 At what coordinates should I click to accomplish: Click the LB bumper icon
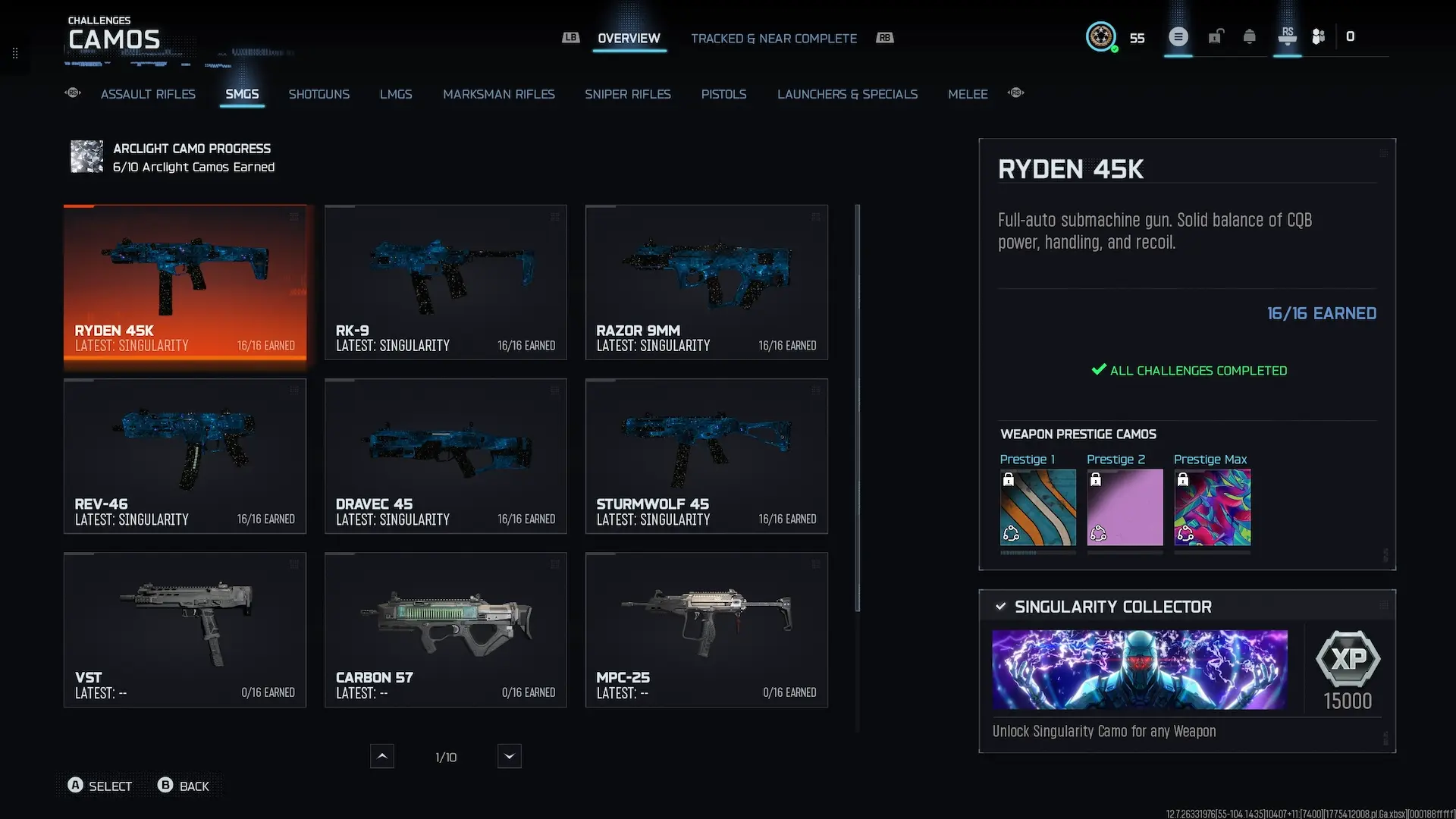[570, 38]
